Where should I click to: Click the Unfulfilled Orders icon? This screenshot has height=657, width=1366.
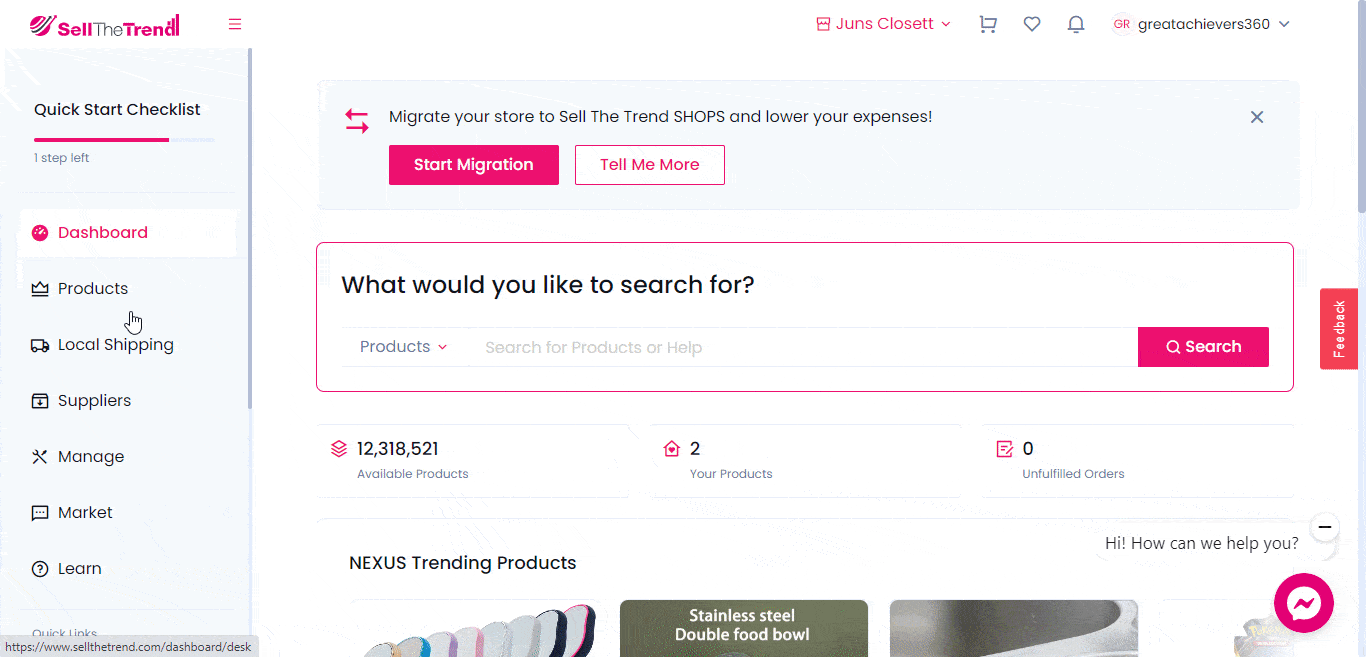(x=1005, y=449)
